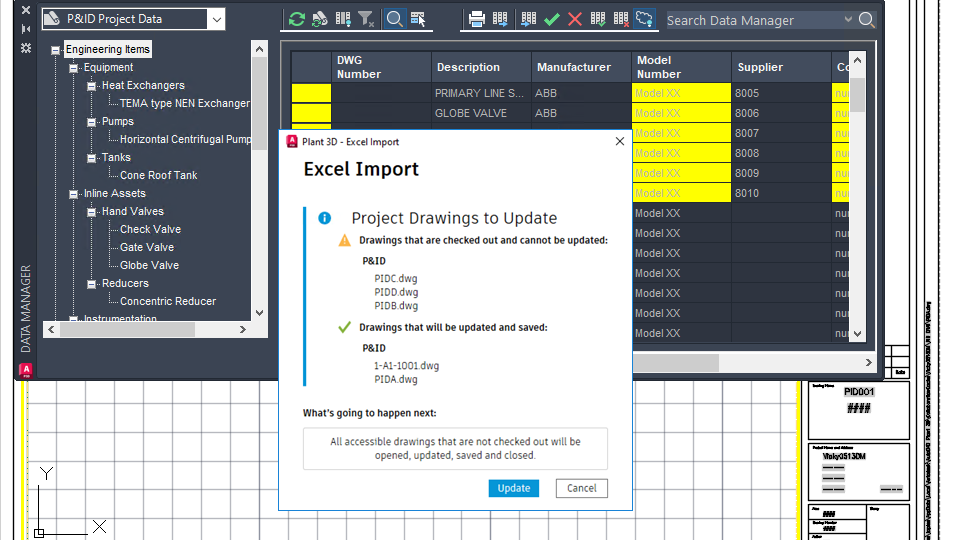Click the Cancel button in Excel Import

[x=582, y=488]
